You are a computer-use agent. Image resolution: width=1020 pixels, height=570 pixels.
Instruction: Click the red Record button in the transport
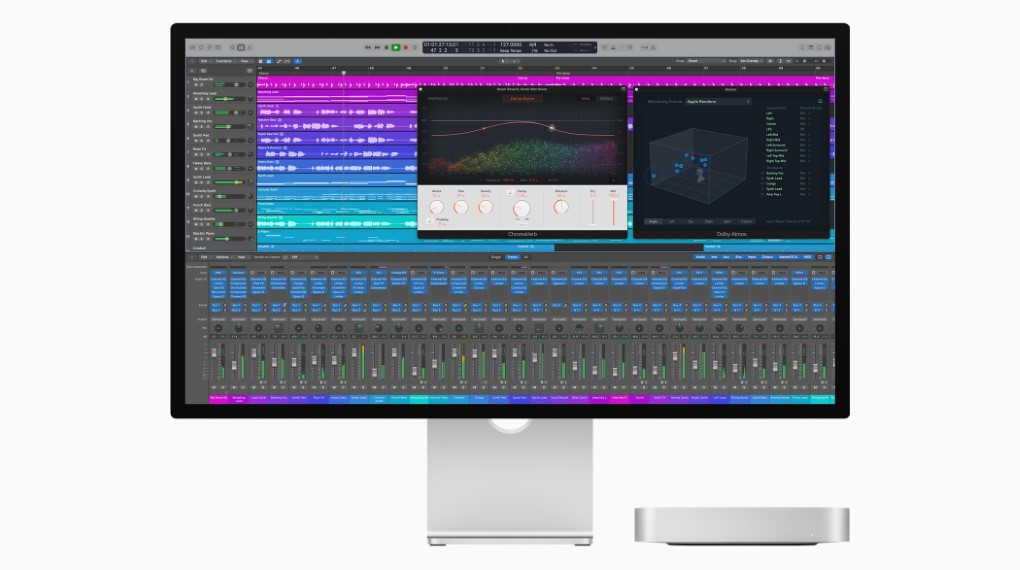(406, 48)
